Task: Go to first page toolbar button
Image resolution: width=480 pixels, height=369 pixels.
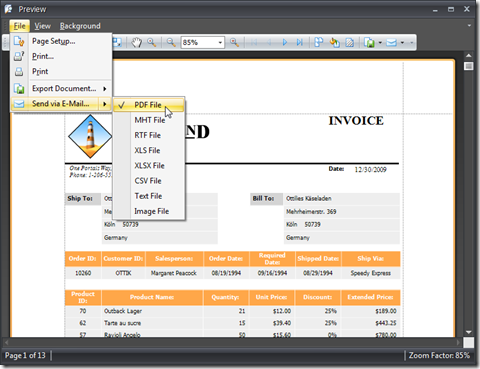Action: pos(254,42)
